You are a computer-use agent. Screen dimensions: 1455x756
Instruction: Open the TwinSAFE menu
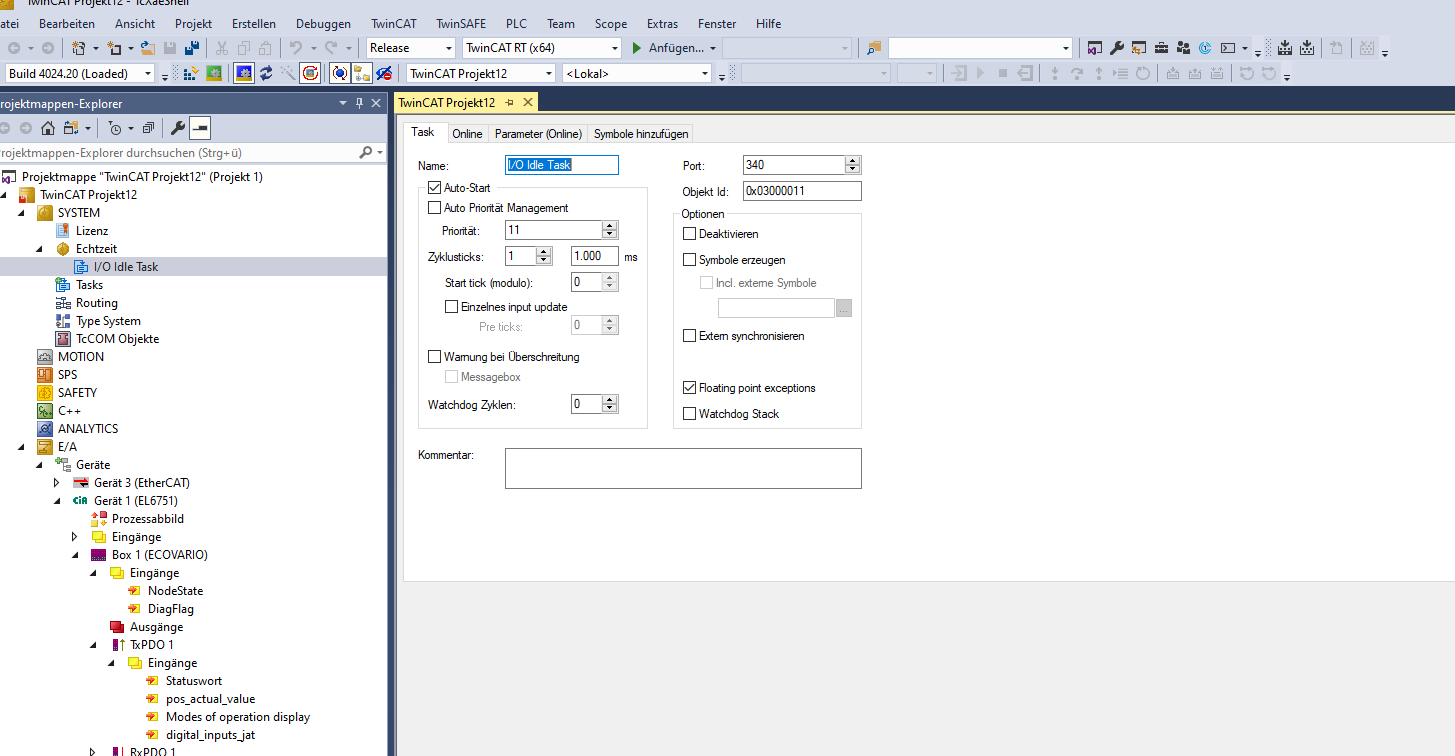click(460, 23)
